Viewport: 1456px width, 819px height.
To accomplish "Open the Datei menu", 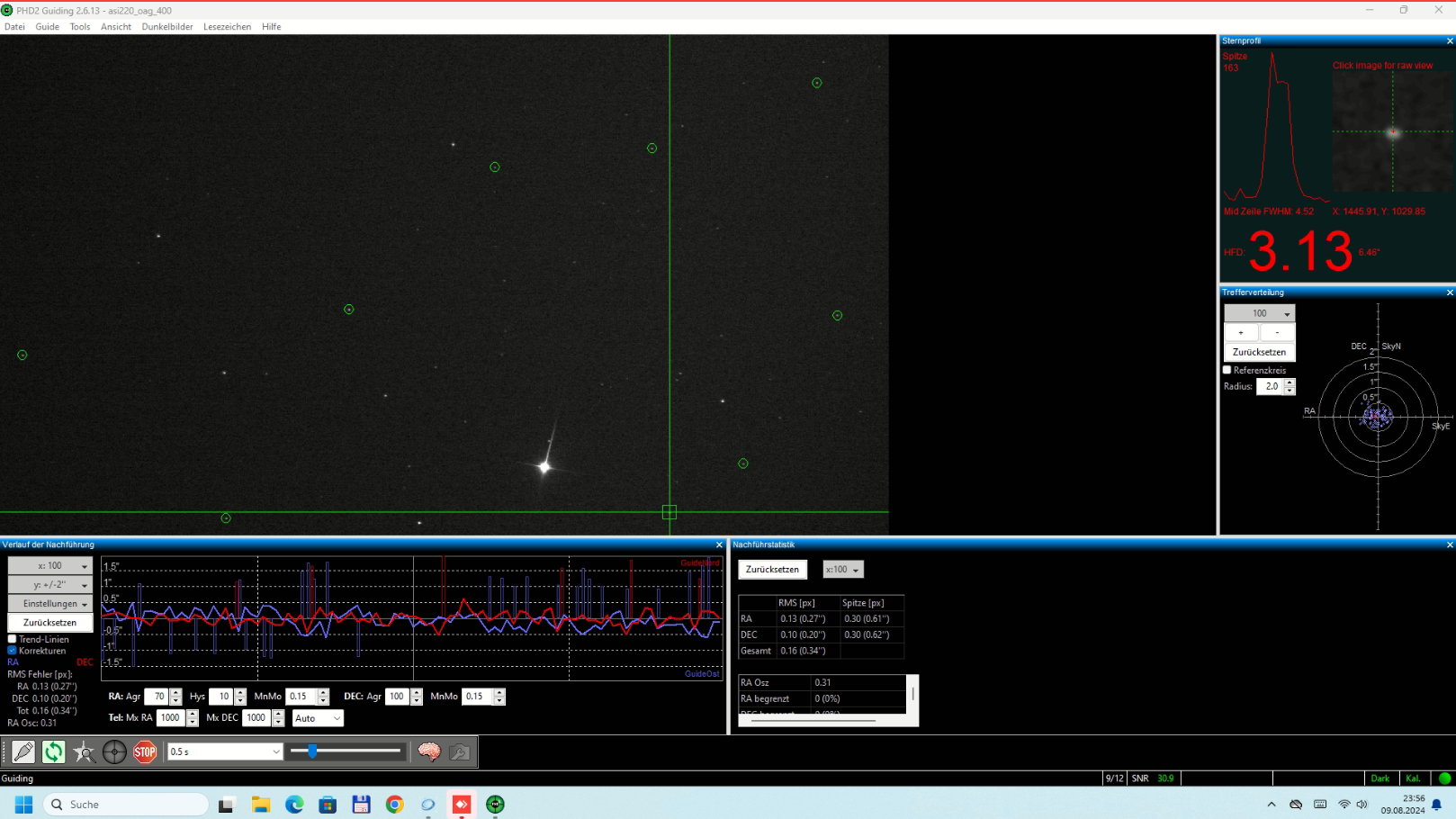I will tap(14, 27).
